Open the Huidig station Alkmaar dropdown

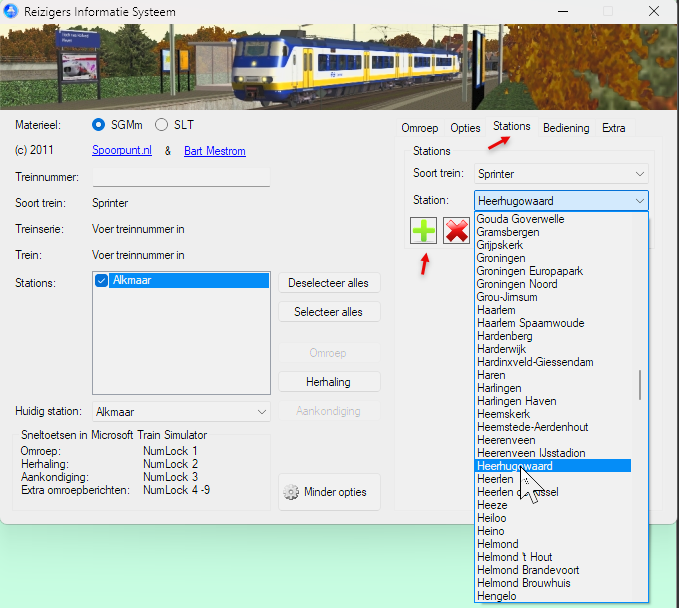pyautogui.click(x=181, y=412)
